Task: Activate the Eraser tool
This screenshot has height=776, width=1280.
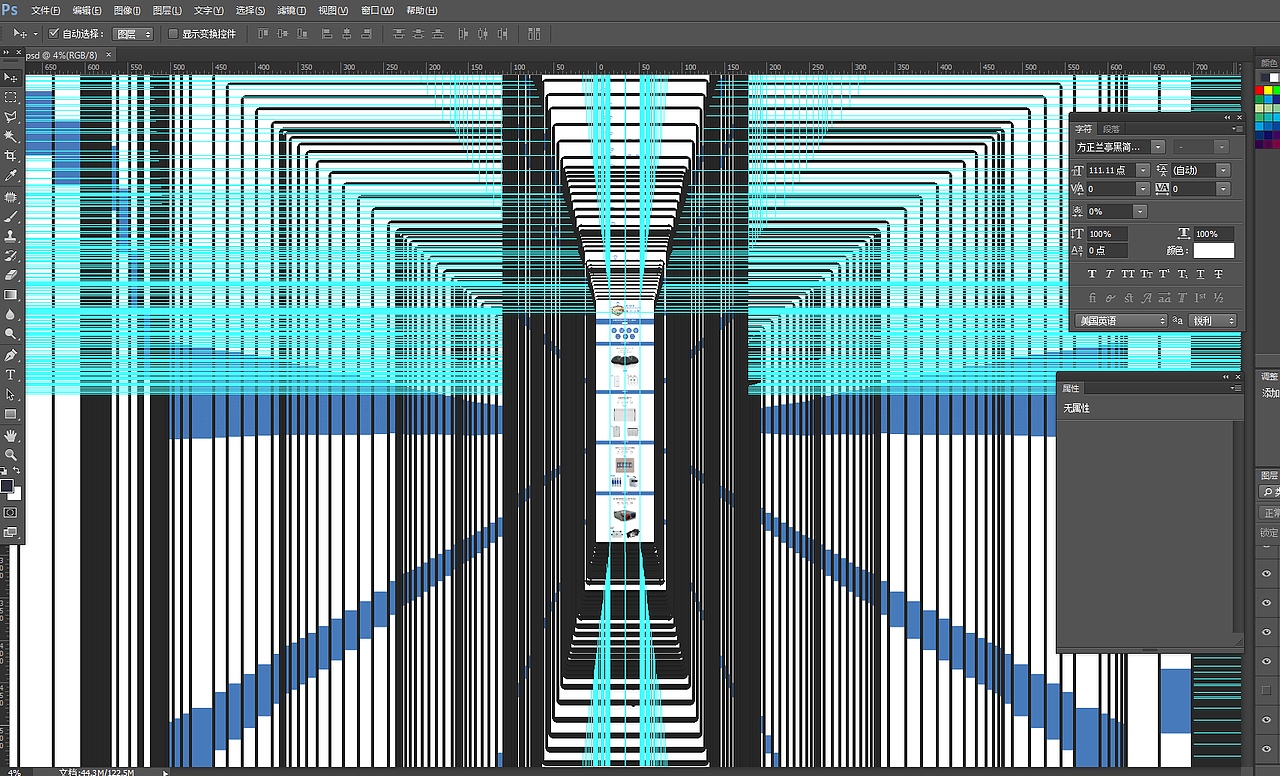Action: (11, 275)
